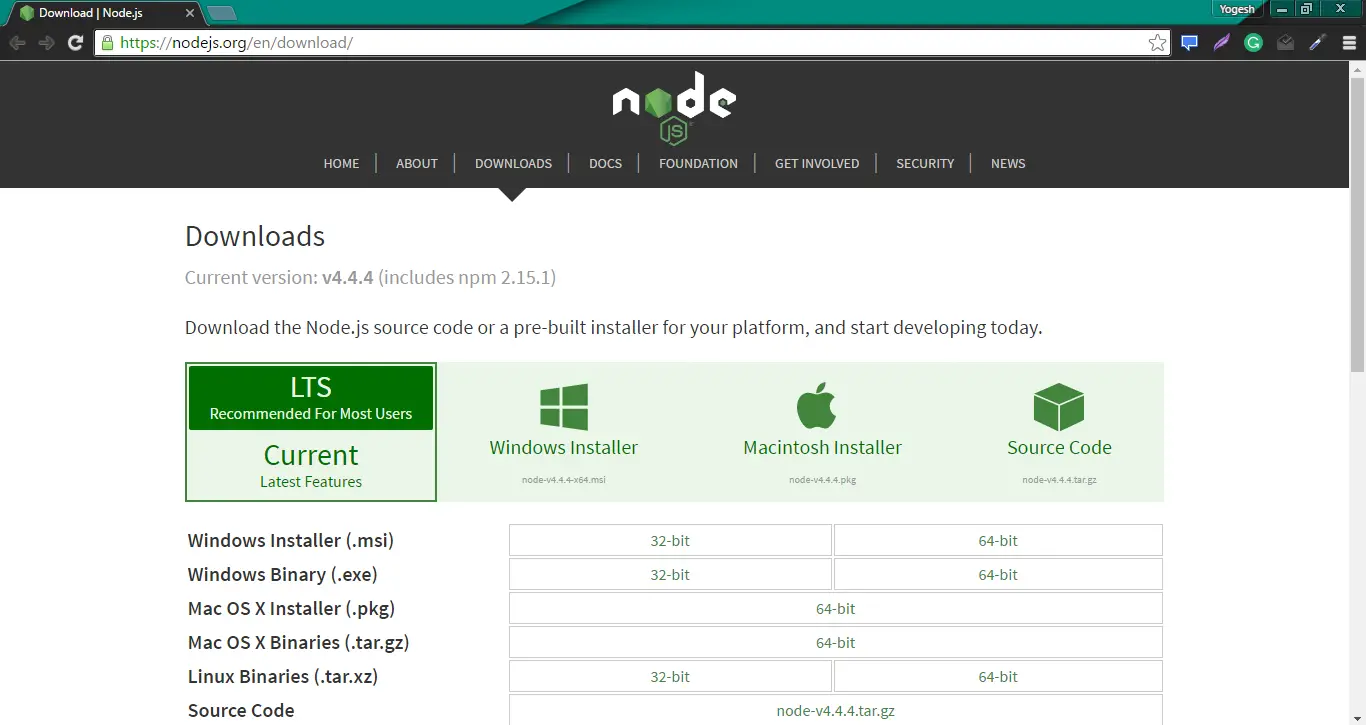1366x725 pixels.
Task: Click the browser Forward arrow
Action: [46, 43]
